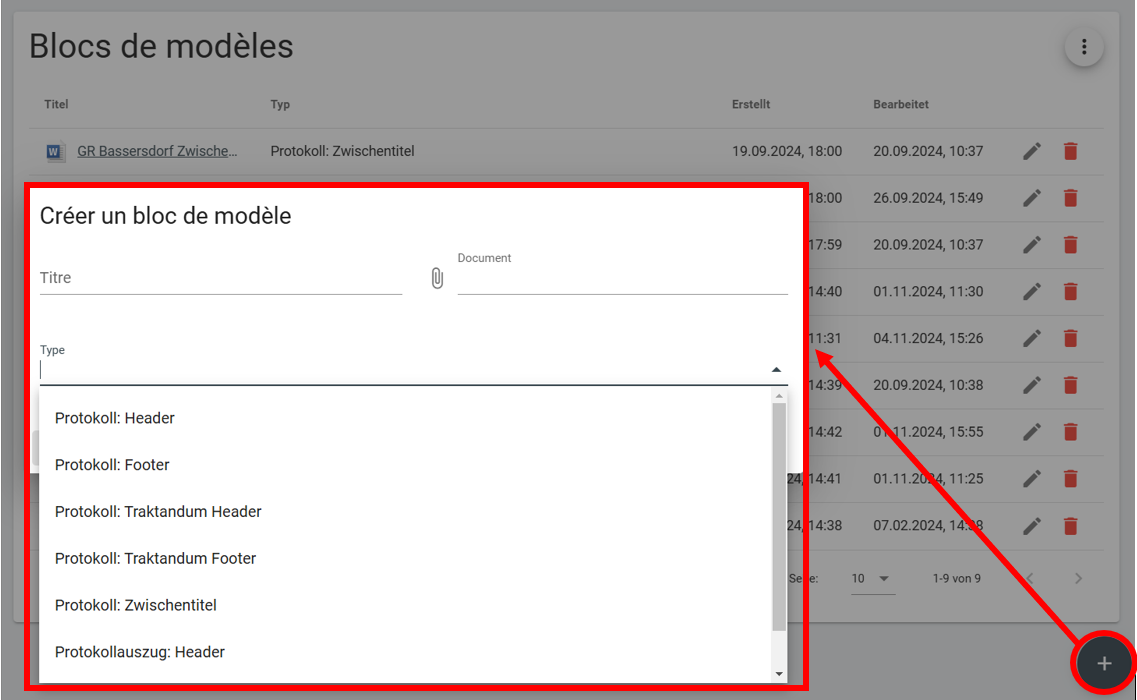Delete the GR Bassersdorf Zwischentitel row
1137x700 pixels.
click(1070, 151)
